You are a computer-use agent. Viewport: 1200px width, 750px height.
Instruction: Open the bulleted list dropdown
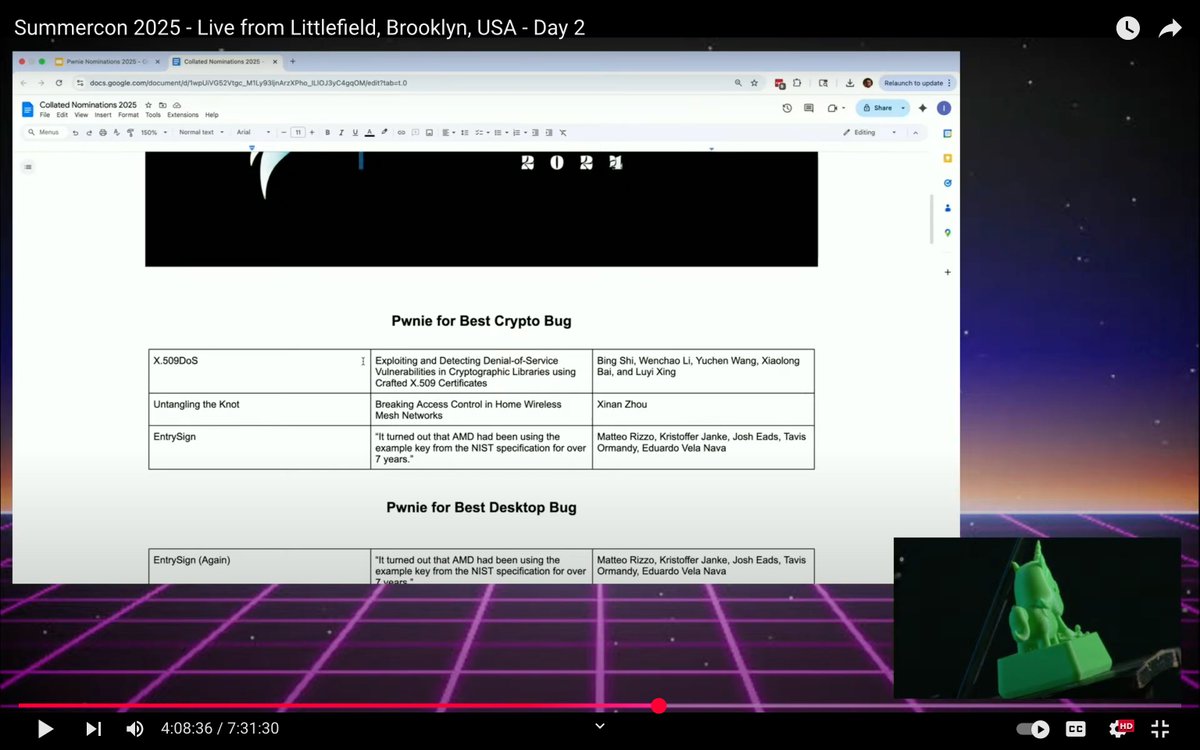coord(501,132)
